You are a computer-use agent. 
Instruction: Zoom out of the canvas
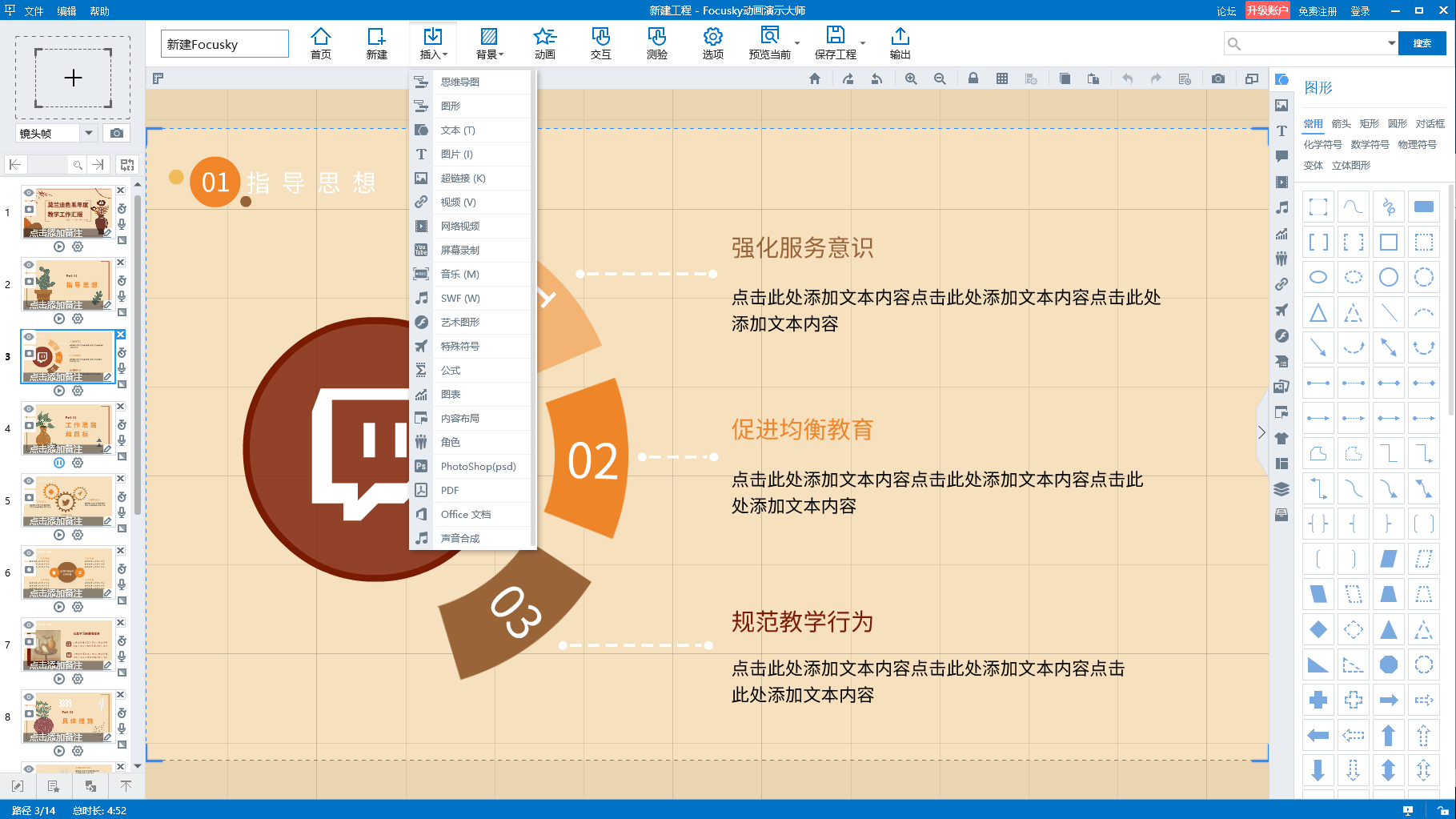pos(940,78)
